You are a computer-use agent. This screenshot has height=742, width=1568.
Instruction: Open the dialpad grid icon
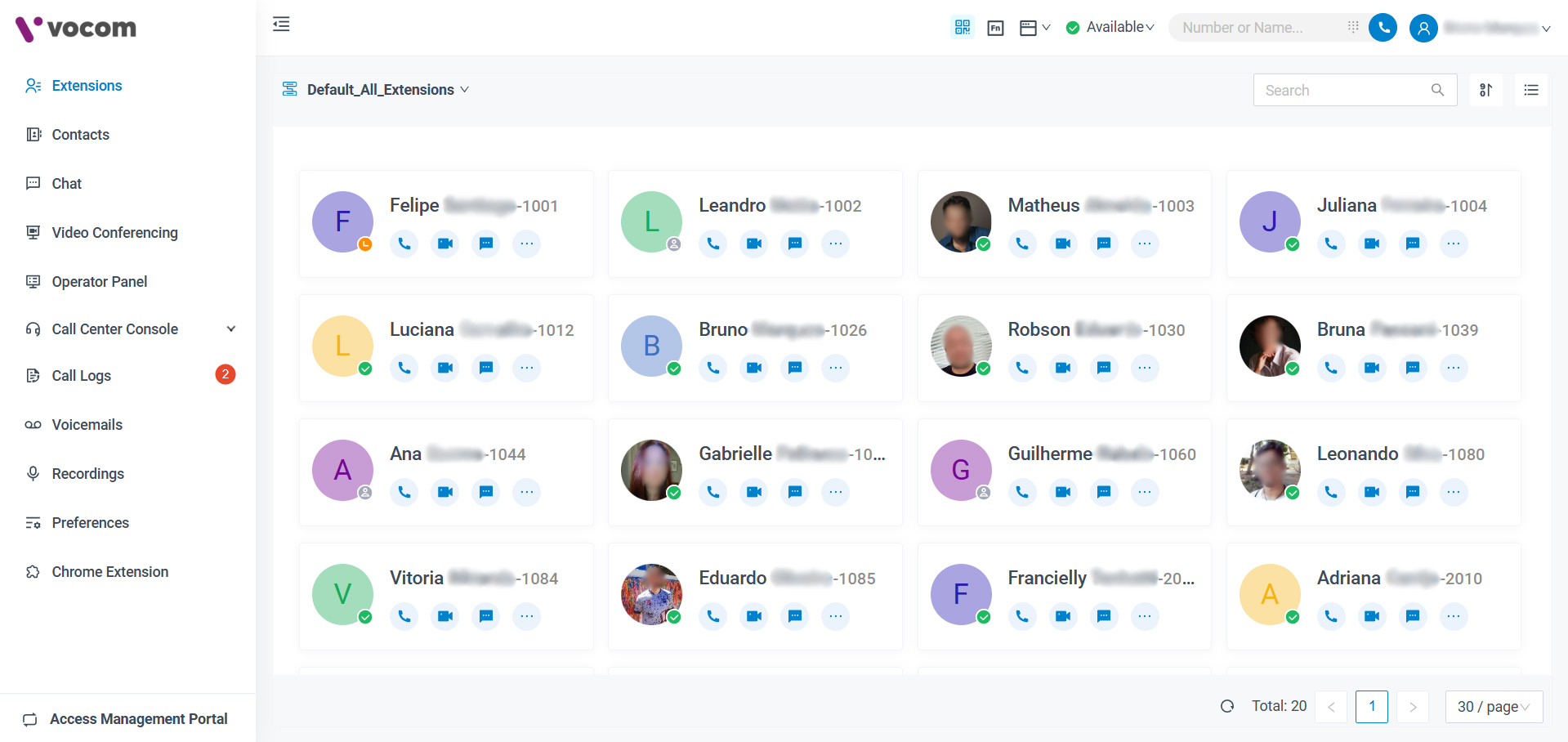[x=1353, y=27]
